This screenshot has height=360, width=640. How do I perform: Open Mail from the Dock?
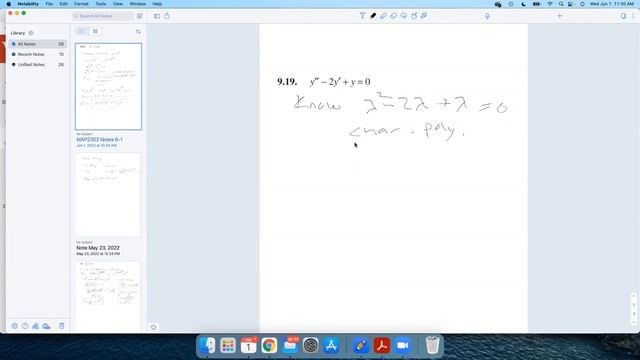[x=290, y=345]
